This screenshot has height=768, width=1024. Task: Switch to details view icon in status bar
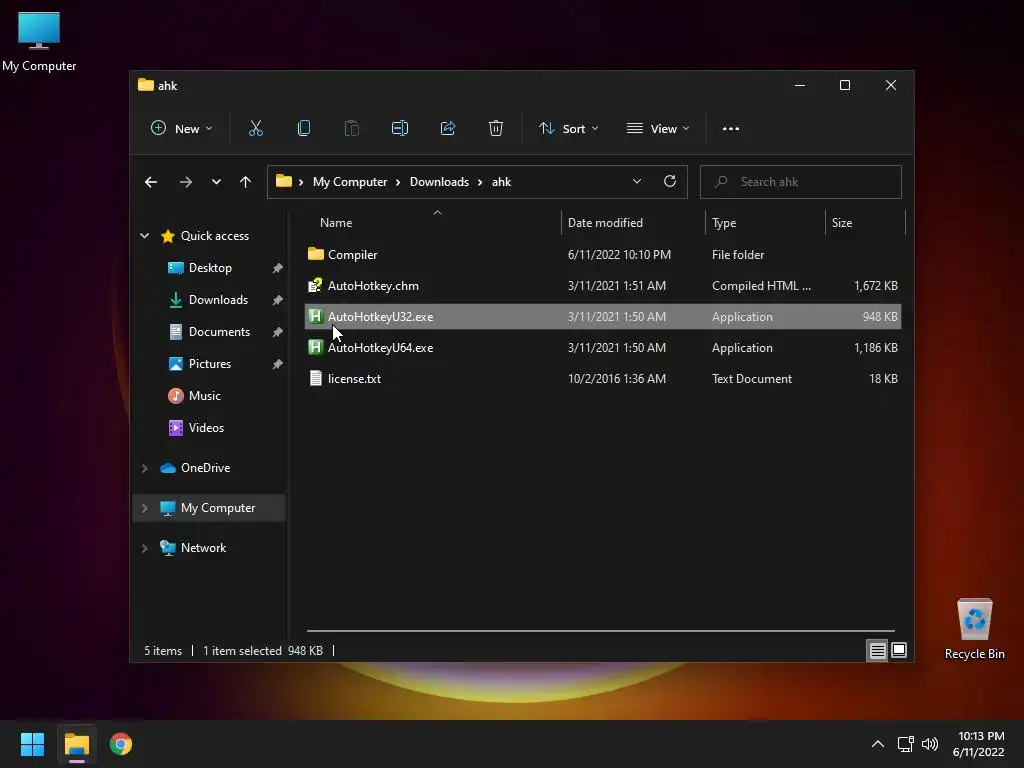click(877, 650)
